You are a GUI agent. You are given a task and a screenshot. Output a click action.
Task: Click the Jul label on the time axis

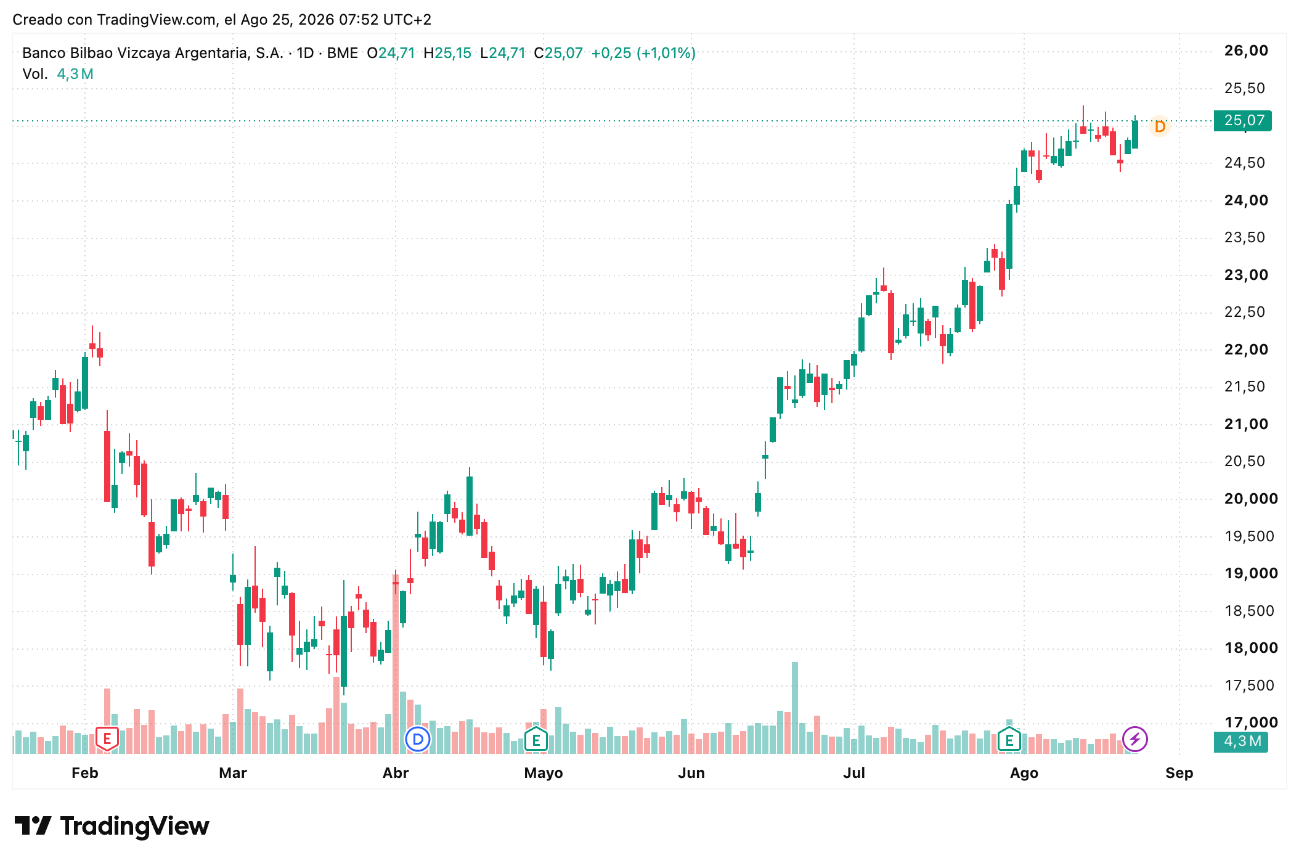853,773
